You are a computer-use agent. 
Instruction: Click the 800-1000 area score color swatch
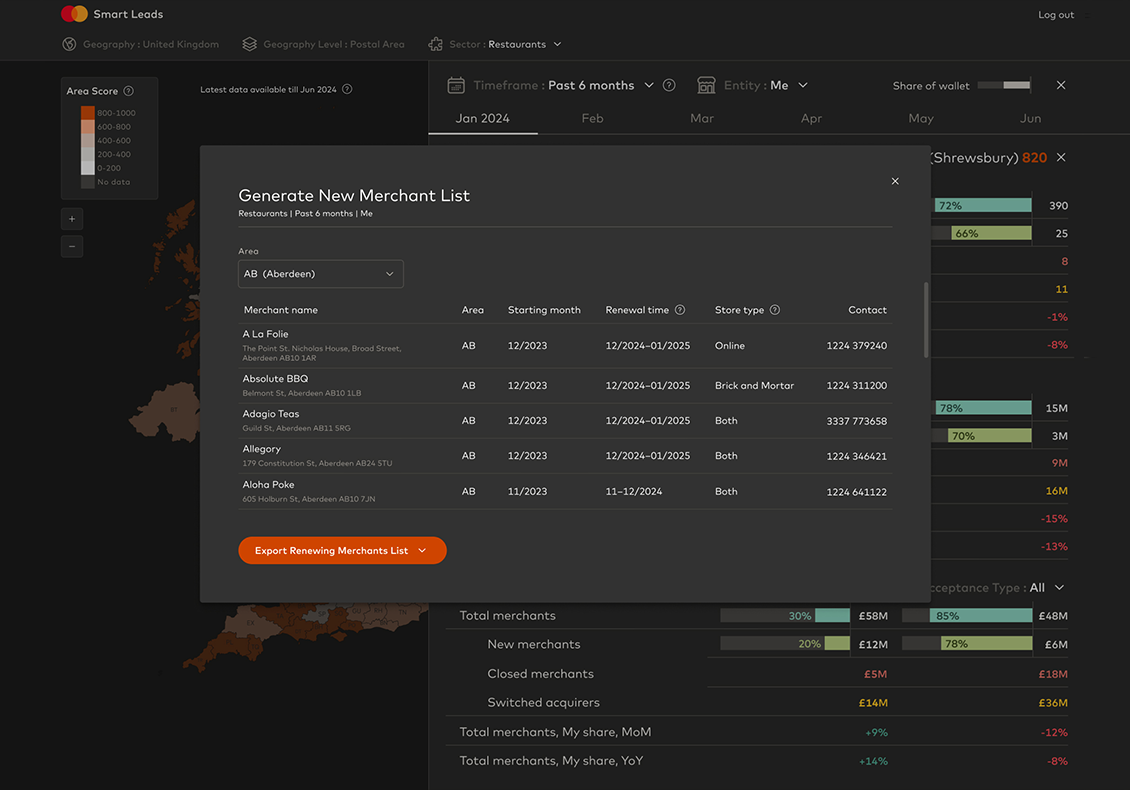[x=88, y=113]
